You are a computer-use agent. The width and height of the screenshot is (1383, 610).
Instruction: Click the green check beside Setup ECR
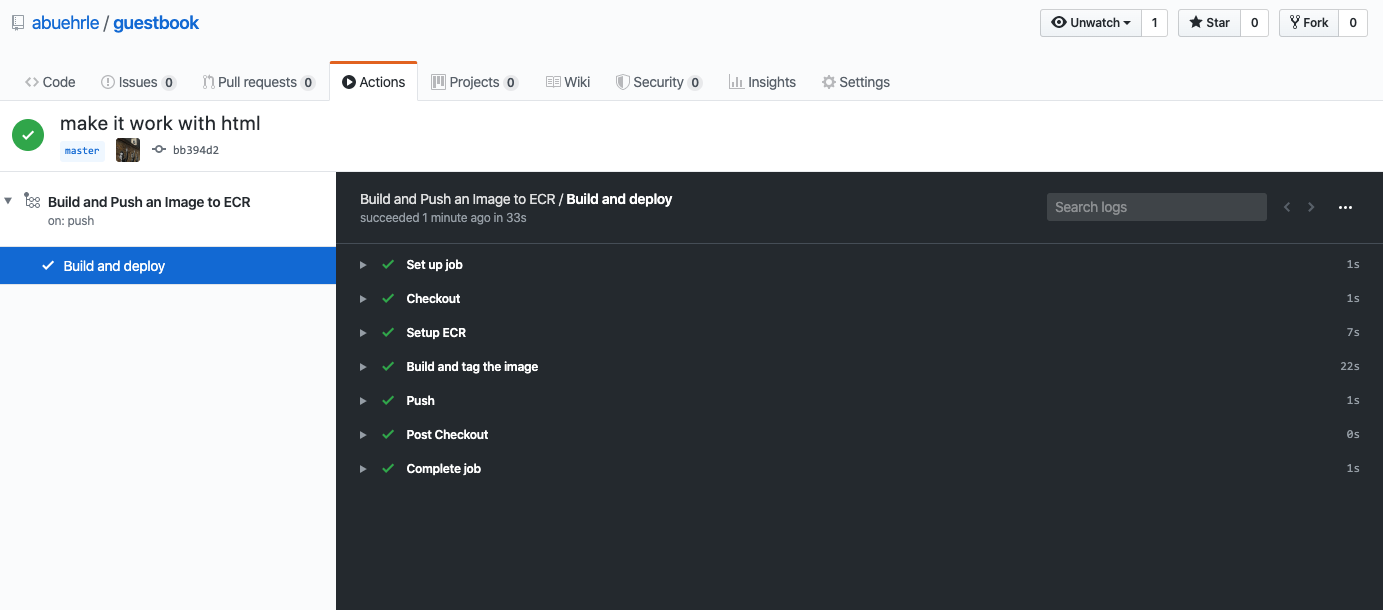[388, 333]
